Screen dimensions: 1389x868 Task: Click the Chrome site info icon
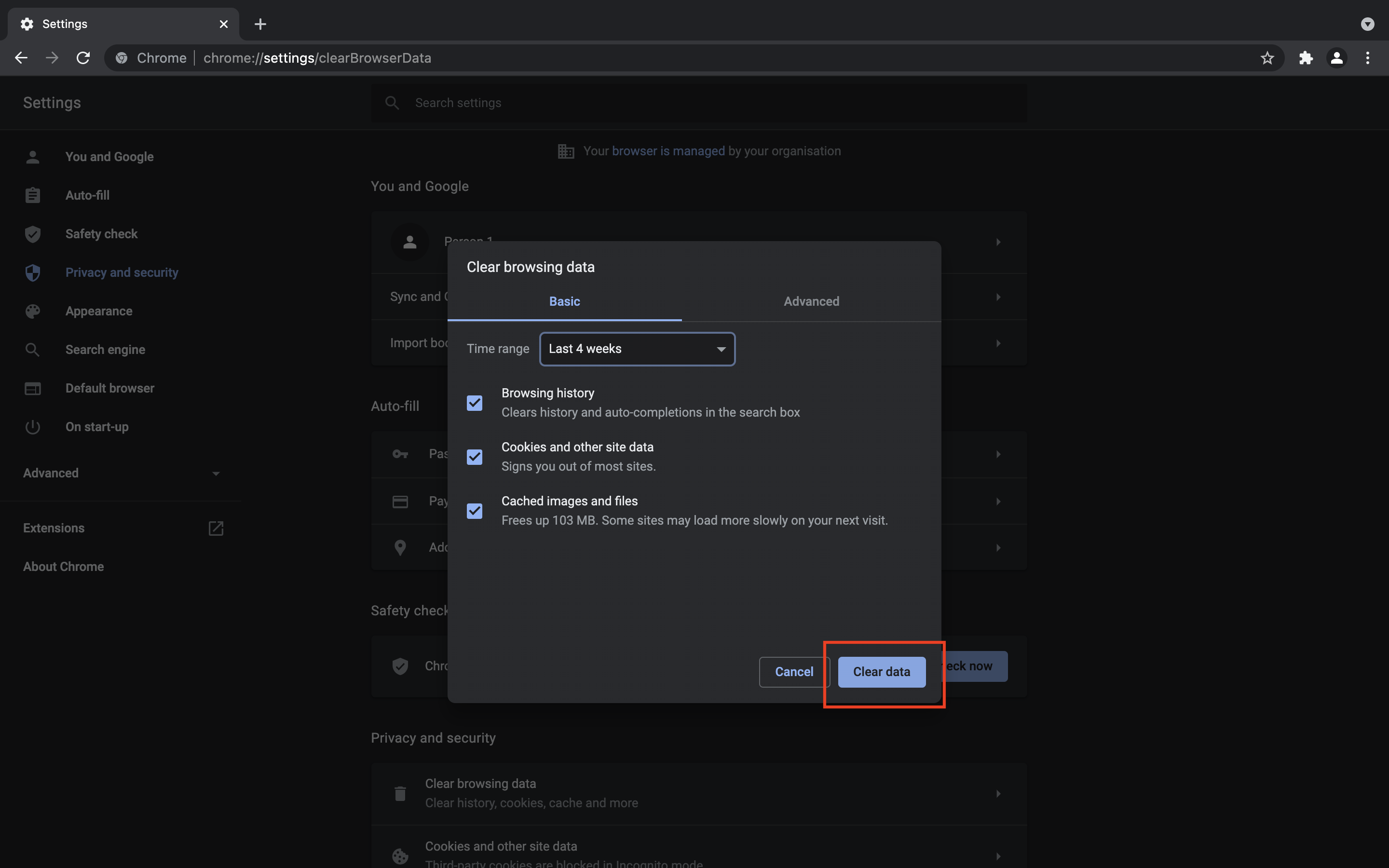[121, 58]
